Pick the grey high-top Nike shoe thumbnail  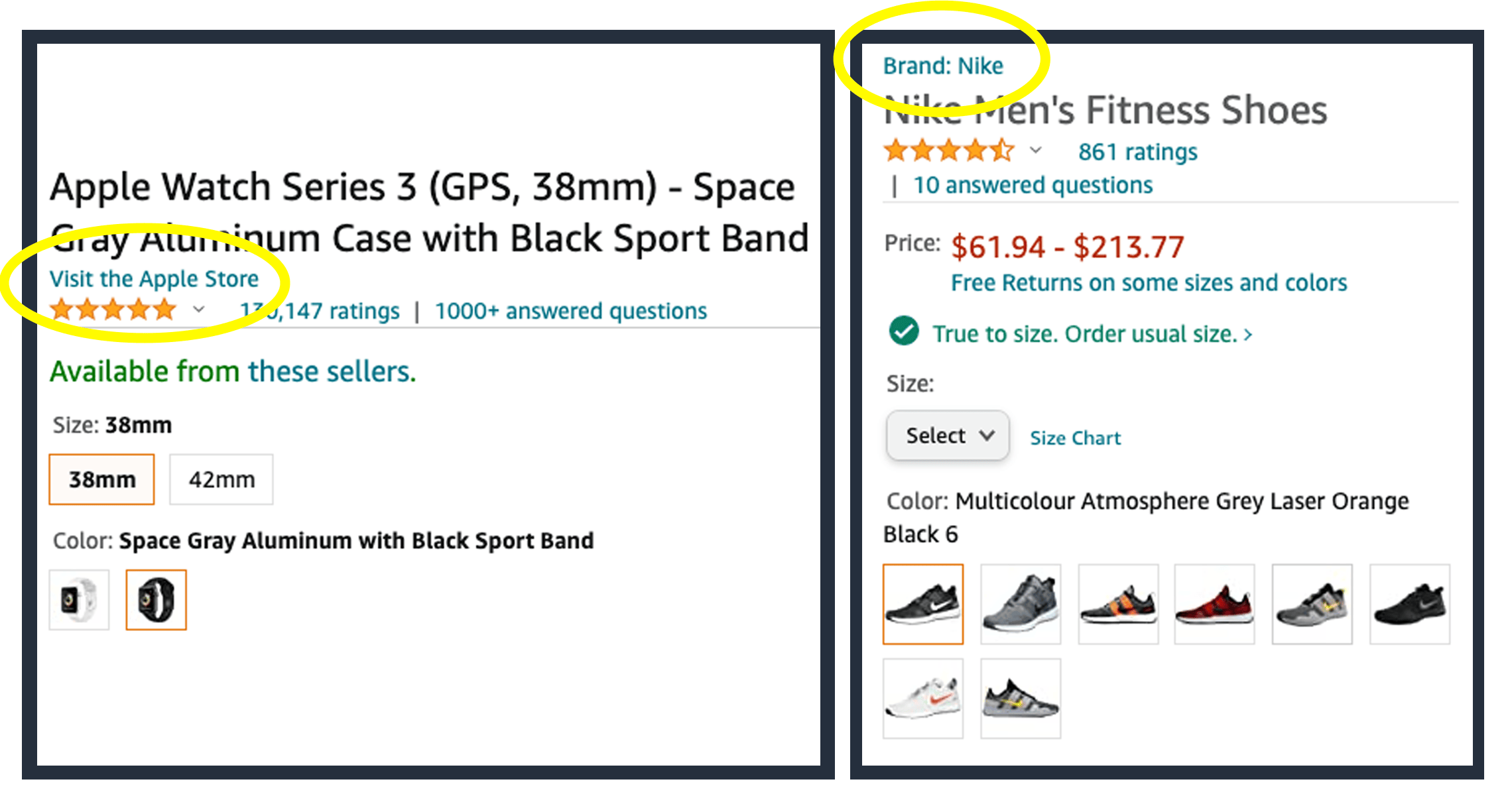1020,604
